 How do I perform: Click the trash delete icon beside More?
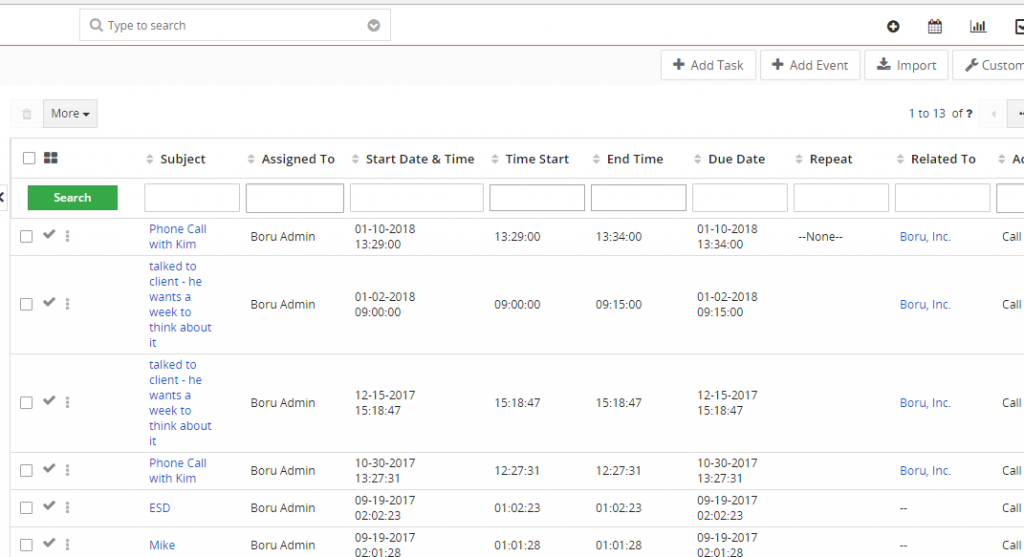click(x=27, y=114)
